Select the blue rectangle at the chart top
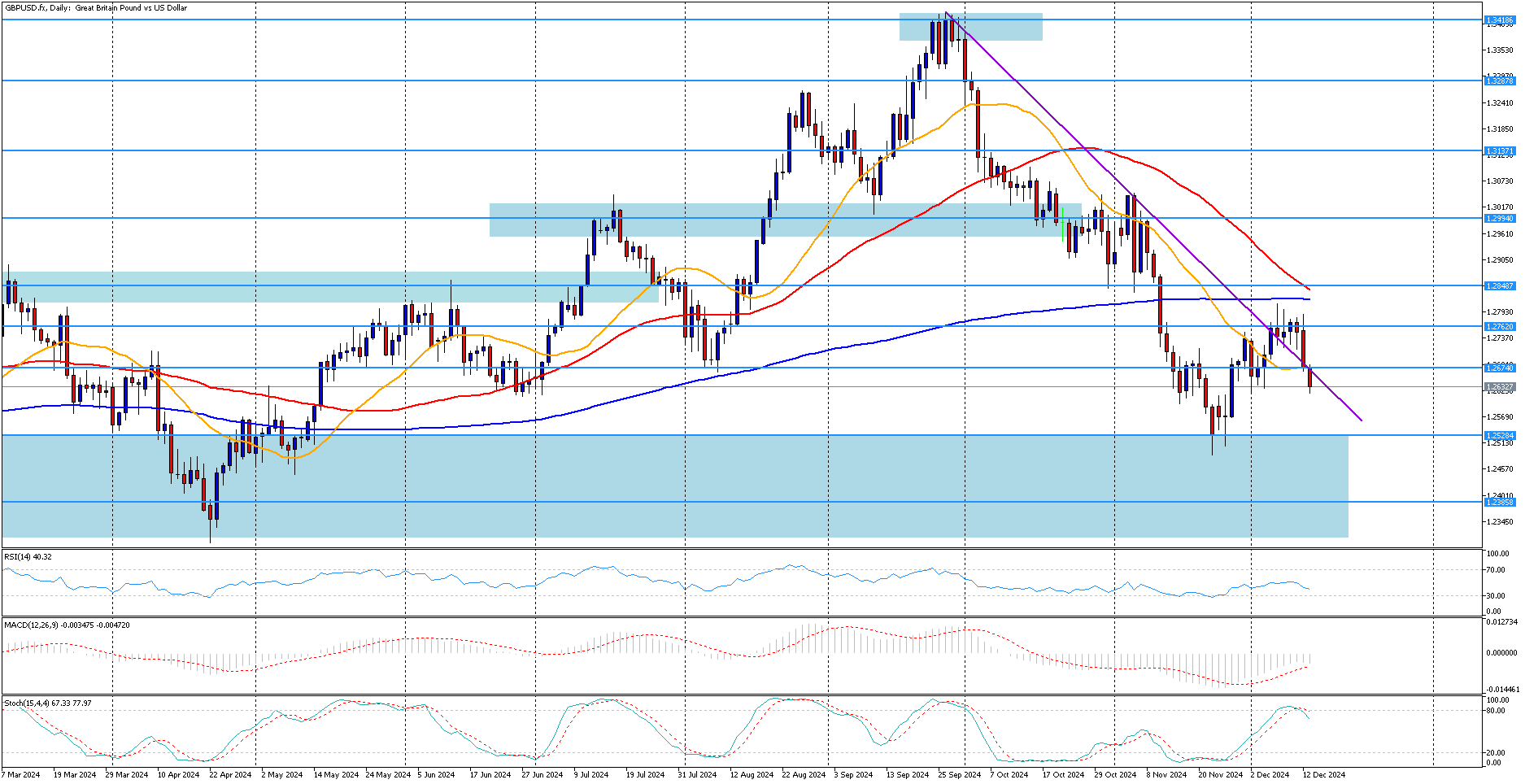Screen dimensions: 1525x784 970,27
